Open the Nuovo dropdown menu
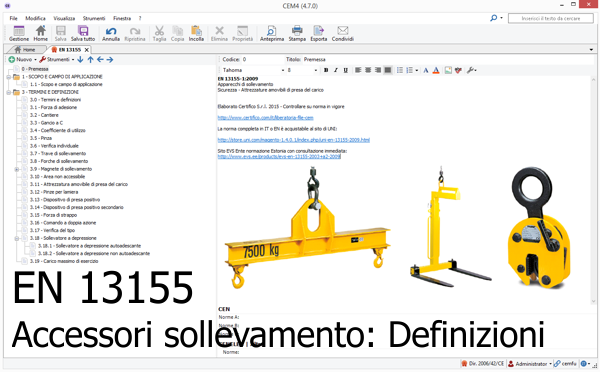Screen dimensions: 600x372 [x=23, y=59]
